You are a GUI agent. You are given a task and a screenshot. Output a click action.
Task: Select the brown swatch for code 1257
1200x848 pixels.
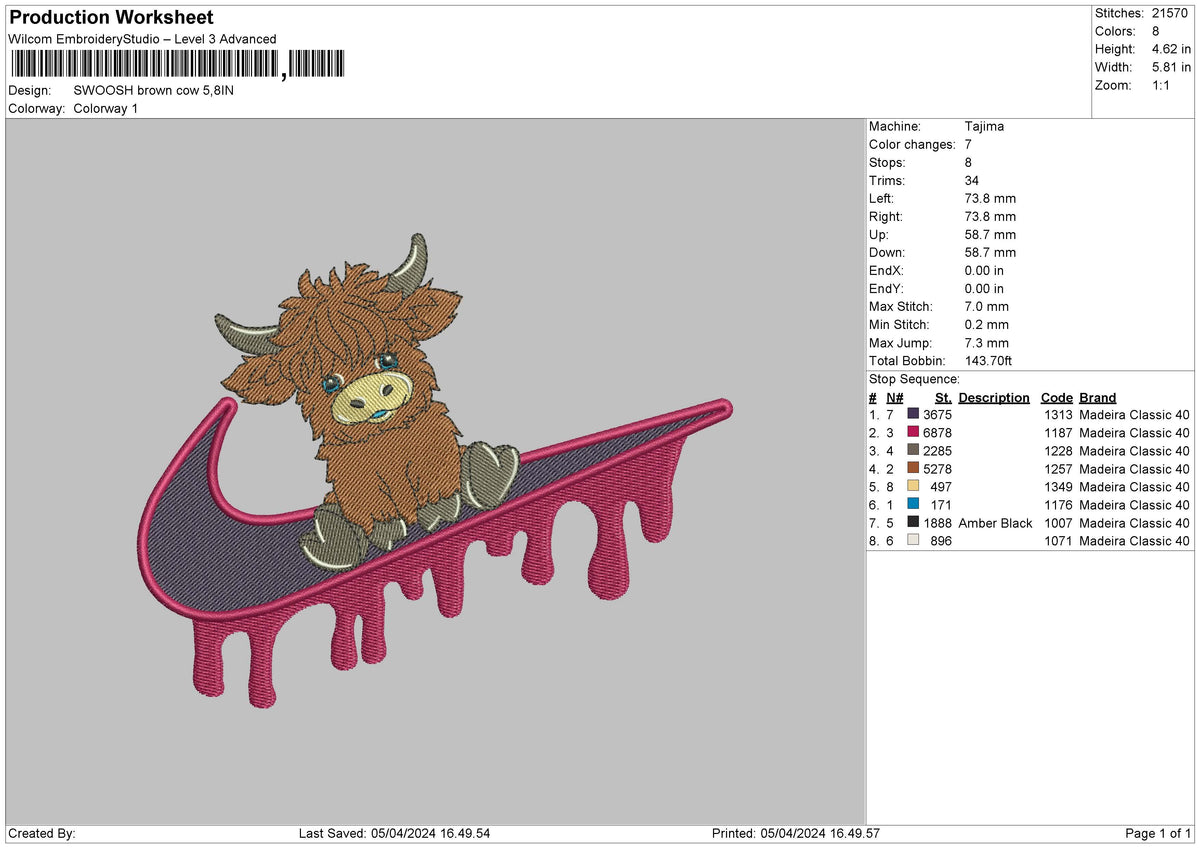913,469
